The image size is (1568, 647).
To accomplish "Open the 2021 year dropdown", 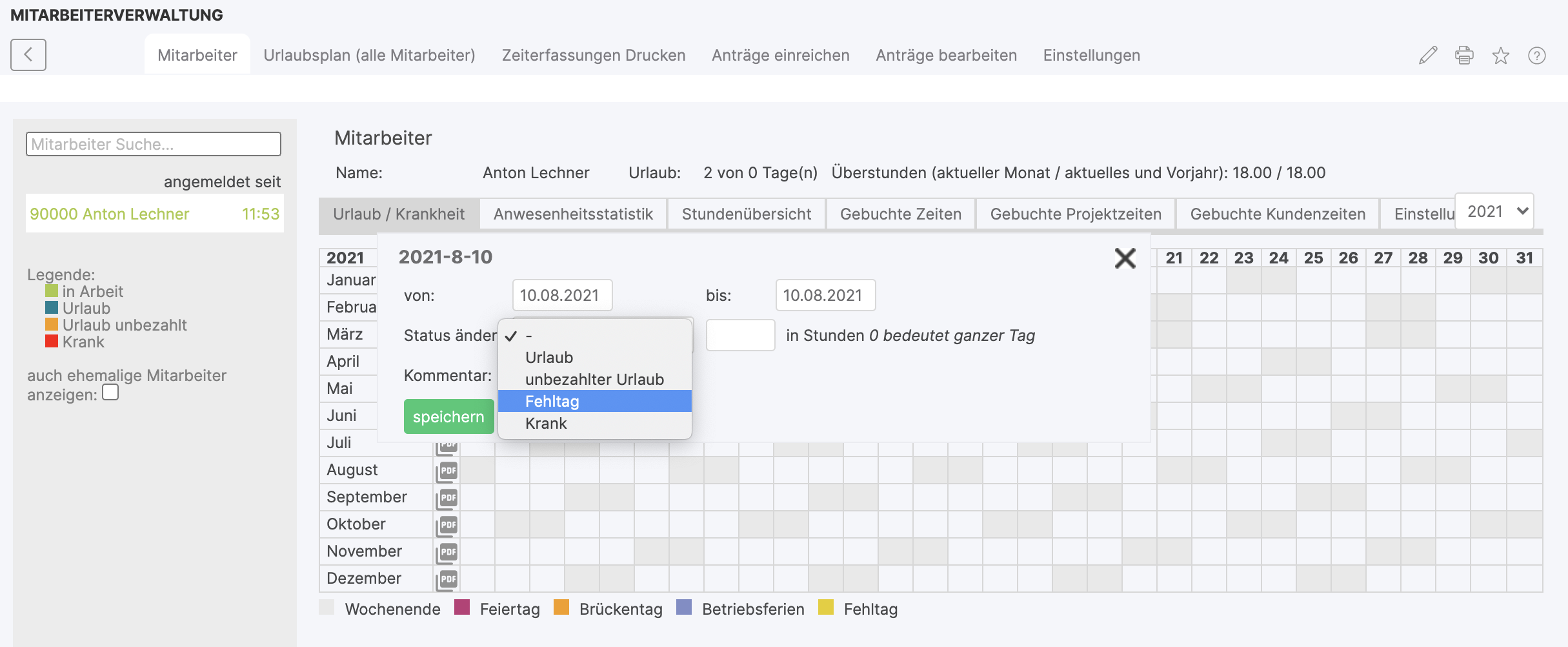I will (1494, 211).
